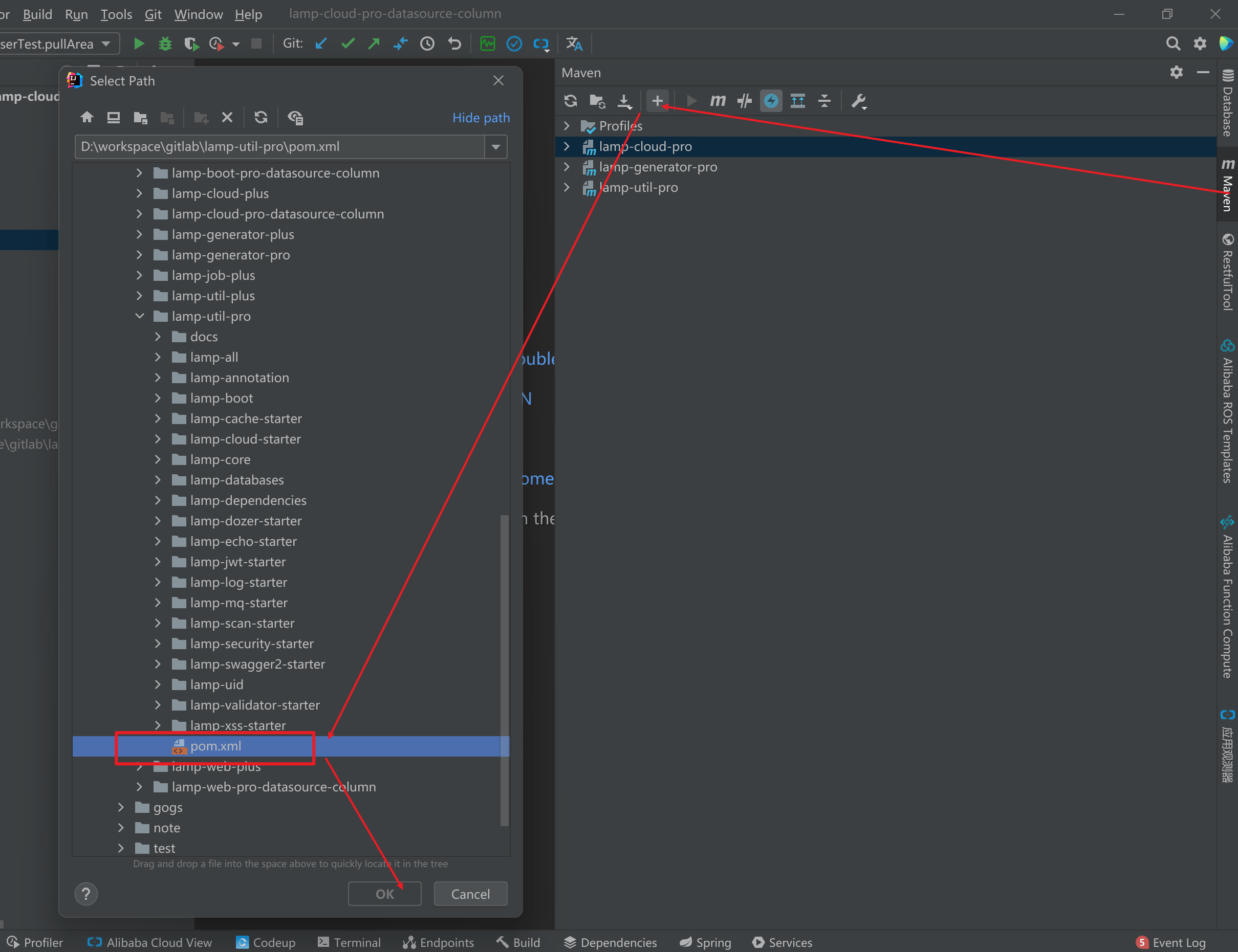This screenshot has height=952, width=1238.
Task: Toggle Skip Tests Mode in Maven toolbar
Action: [771, 101]
